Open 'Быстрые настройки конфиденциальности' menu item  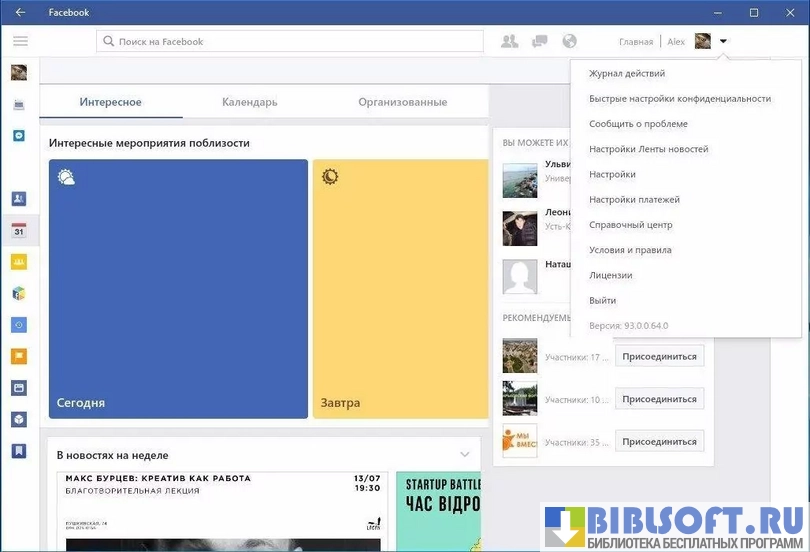[680, 99]
